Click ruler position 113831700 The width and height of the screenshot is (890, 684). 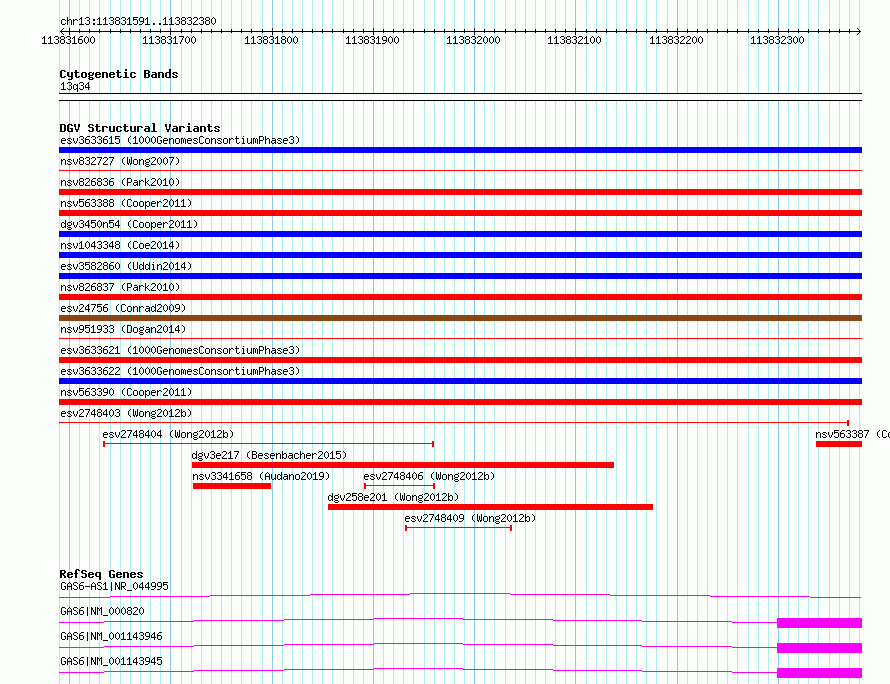pos(169,40)
